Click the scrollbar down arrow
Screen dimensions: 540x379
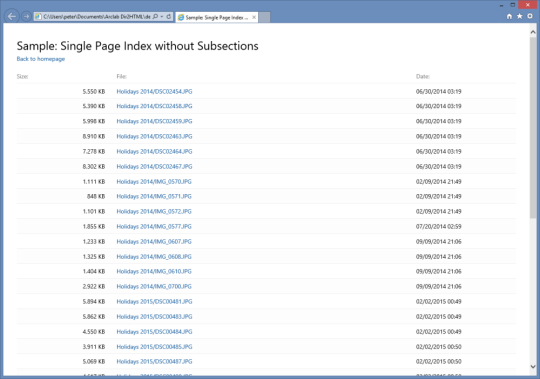(533, 367)
